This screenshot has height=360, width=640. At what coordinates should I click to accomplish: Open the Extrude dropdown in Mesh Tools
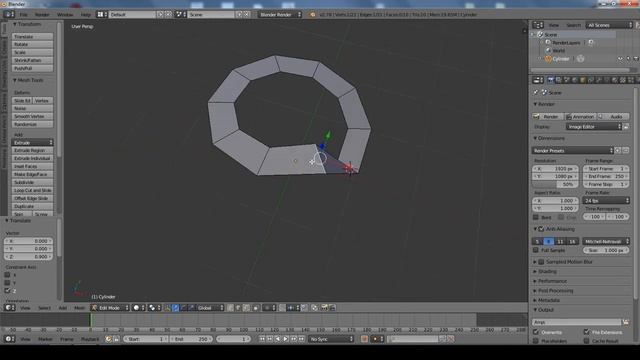click(x=32, y=142)
